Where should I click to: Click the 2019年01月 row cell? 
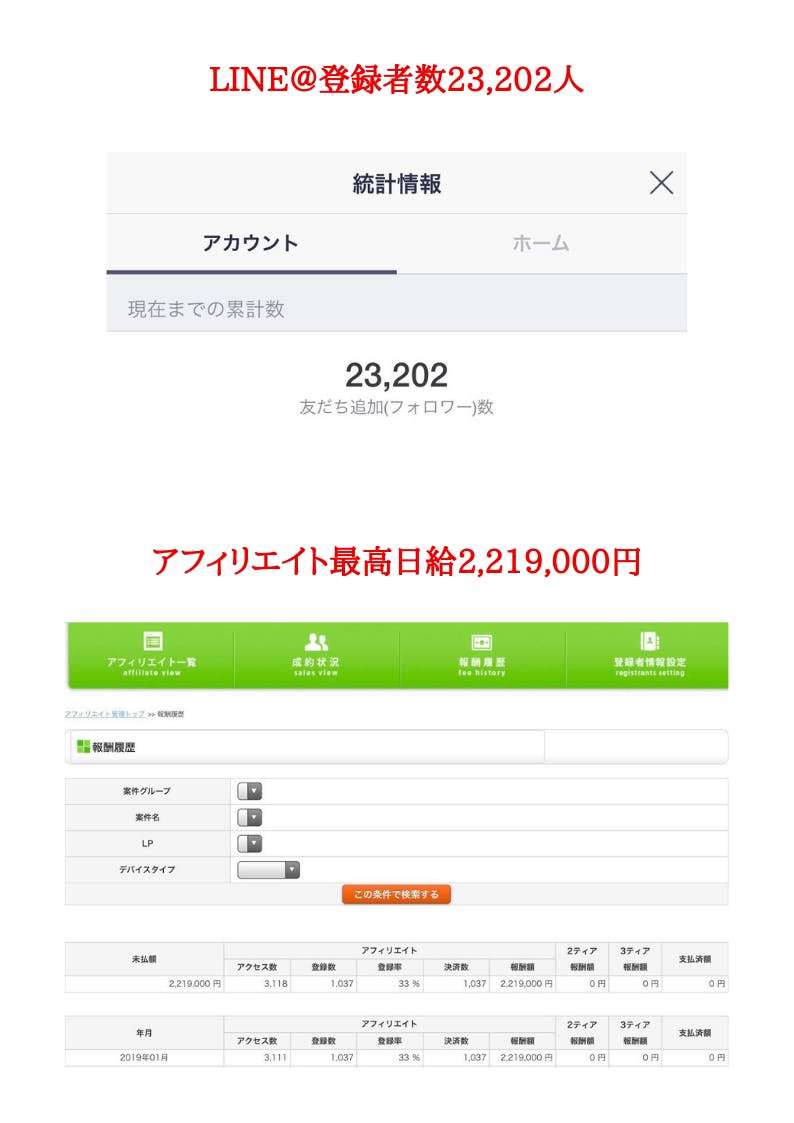(145, 1057)
